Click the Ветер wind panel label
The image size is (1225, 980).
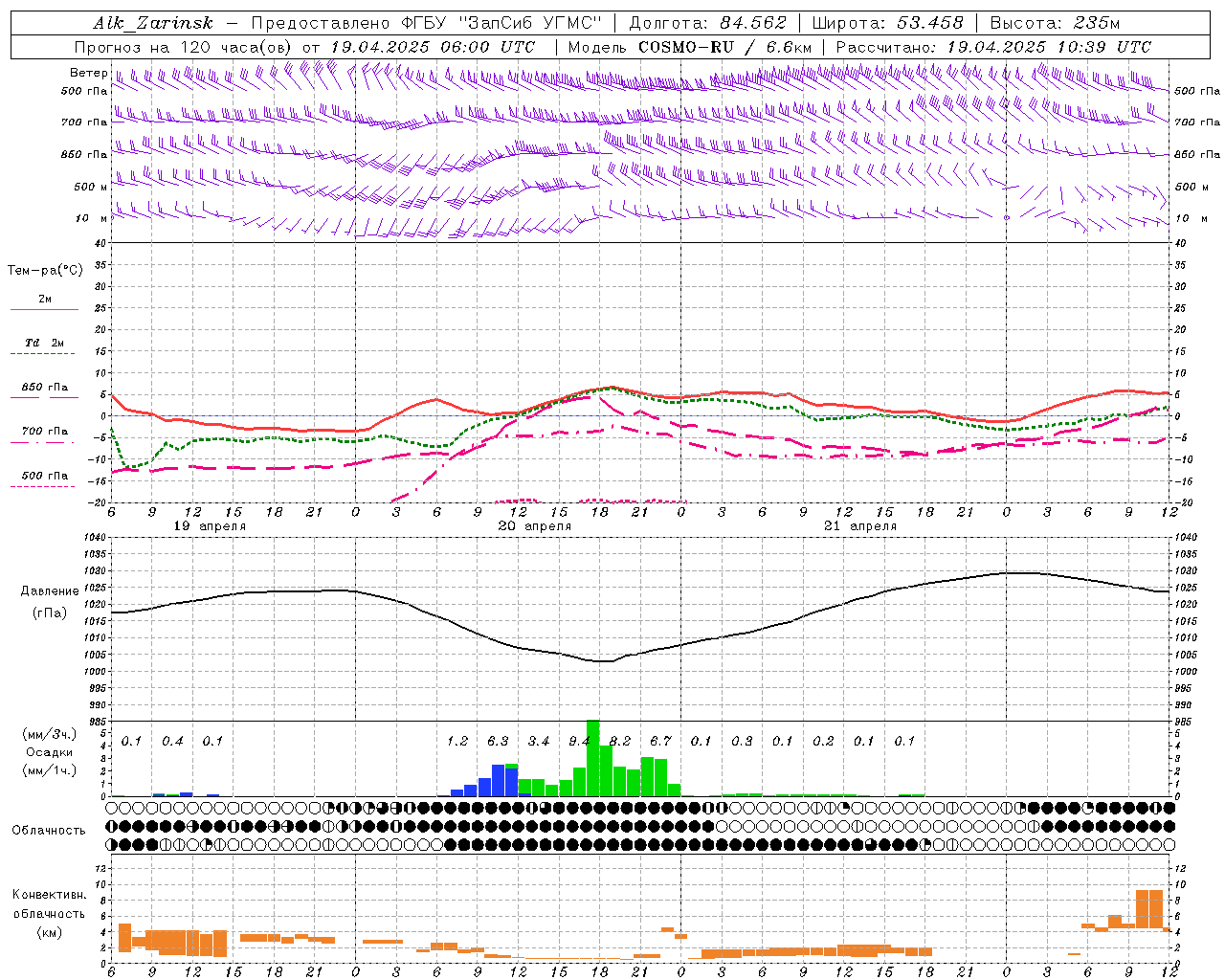(89, 73)
